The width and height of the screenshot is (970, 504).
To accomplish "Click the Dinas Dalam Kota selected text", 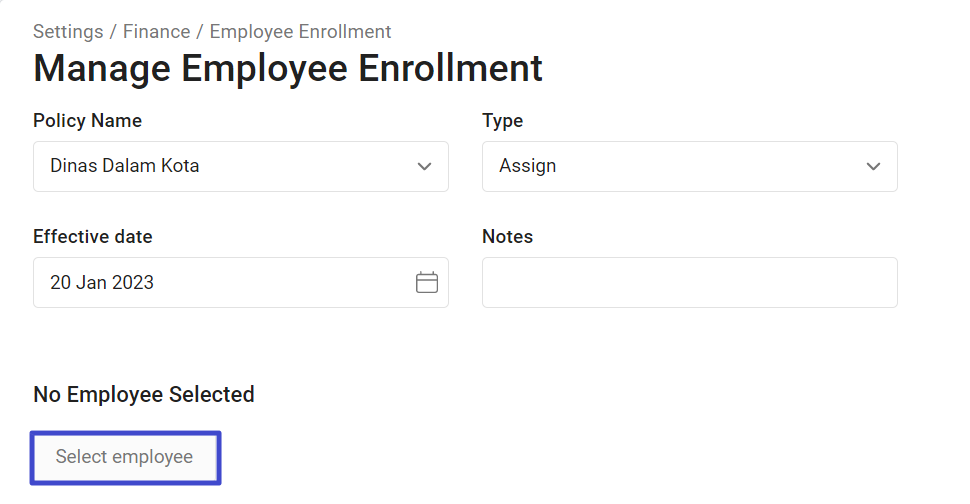I will 124,166.
